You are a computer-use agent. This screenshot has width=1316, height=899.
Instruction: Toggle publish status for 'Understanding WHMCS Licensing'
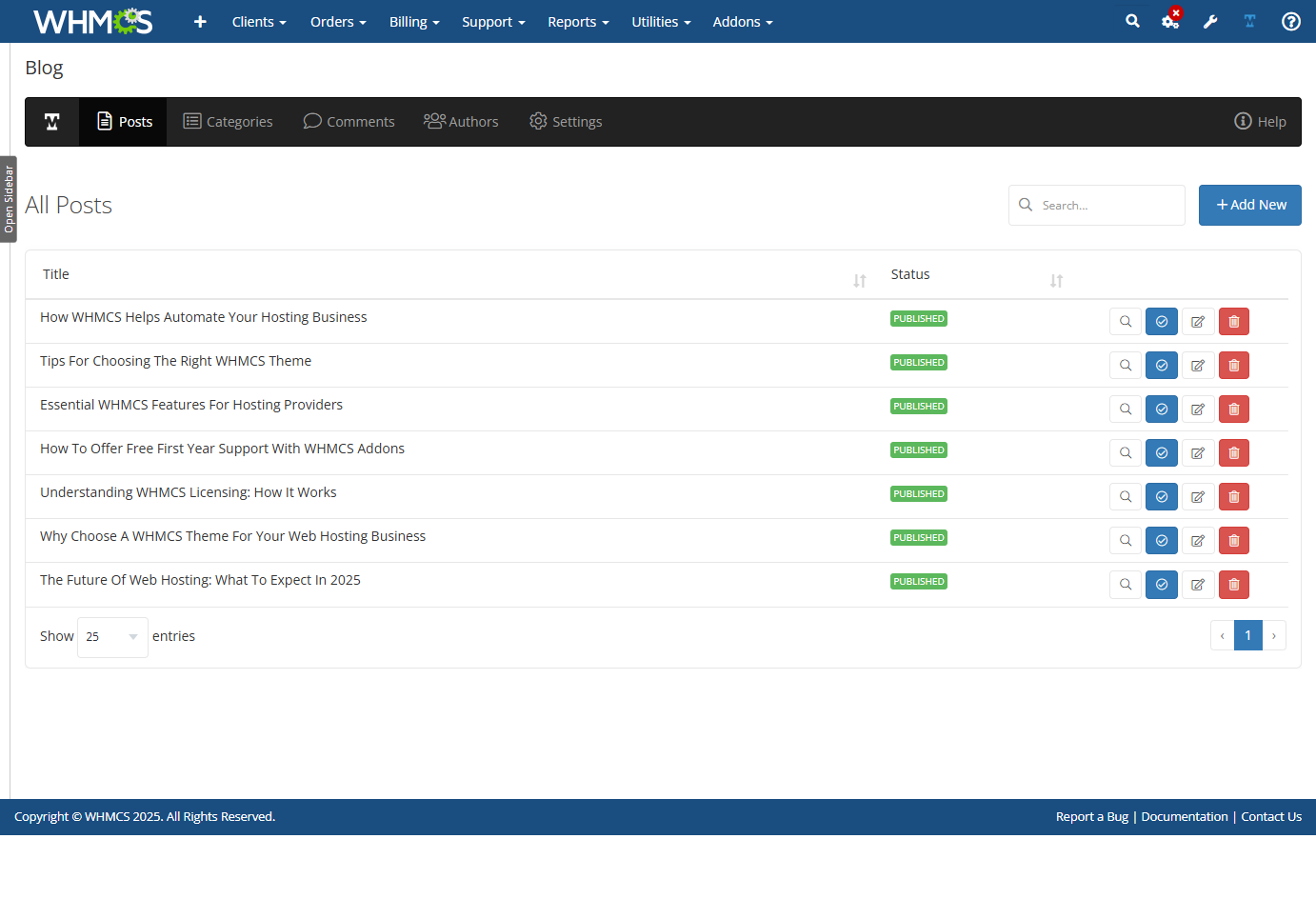(x=1162, y=497)
